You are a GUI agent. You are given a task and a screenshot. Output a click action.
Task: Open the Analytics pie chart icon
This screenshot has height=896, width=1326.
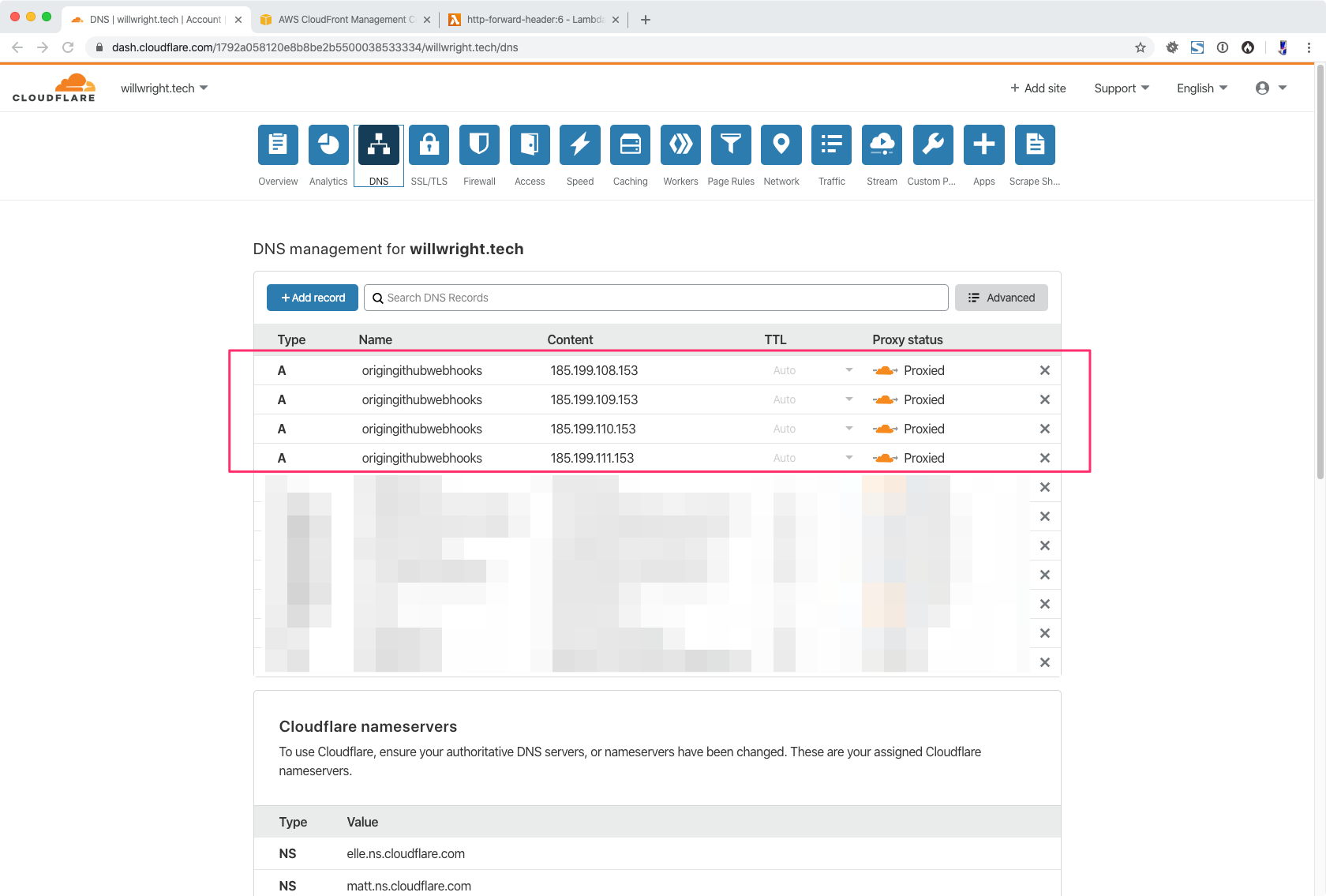(x=328, y=144)
